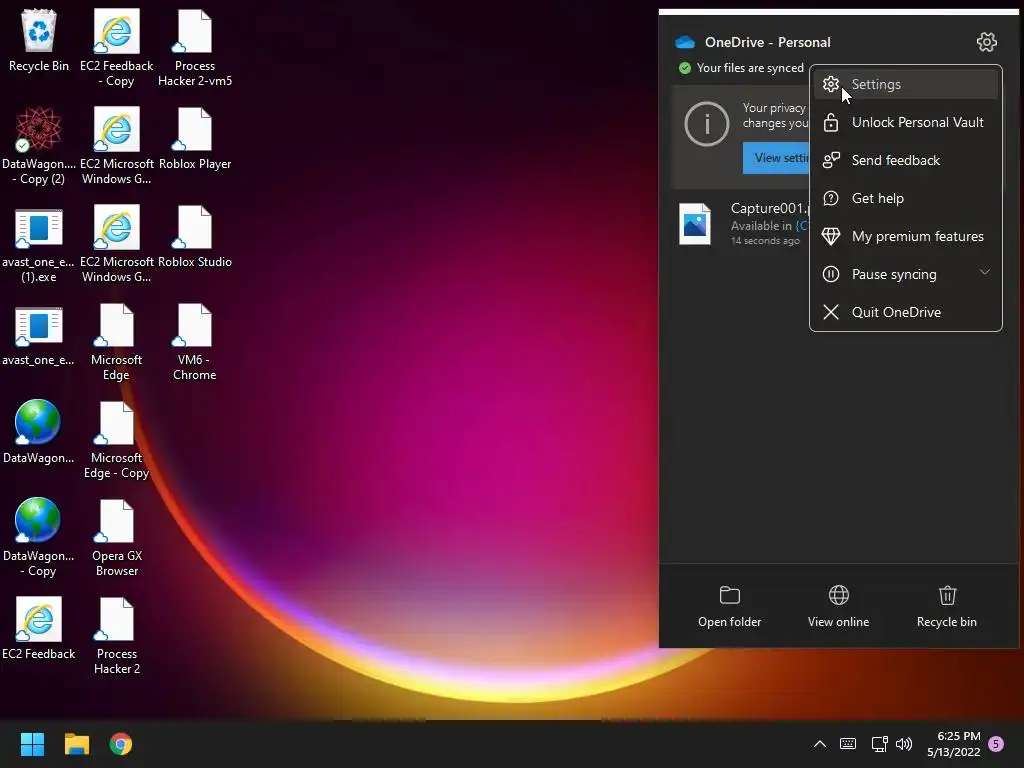Viewport: 1024px width, 768px height.
Task: Select Settings in the OneDrive menu
Action: pyautogui.click(x=905, y=84)
